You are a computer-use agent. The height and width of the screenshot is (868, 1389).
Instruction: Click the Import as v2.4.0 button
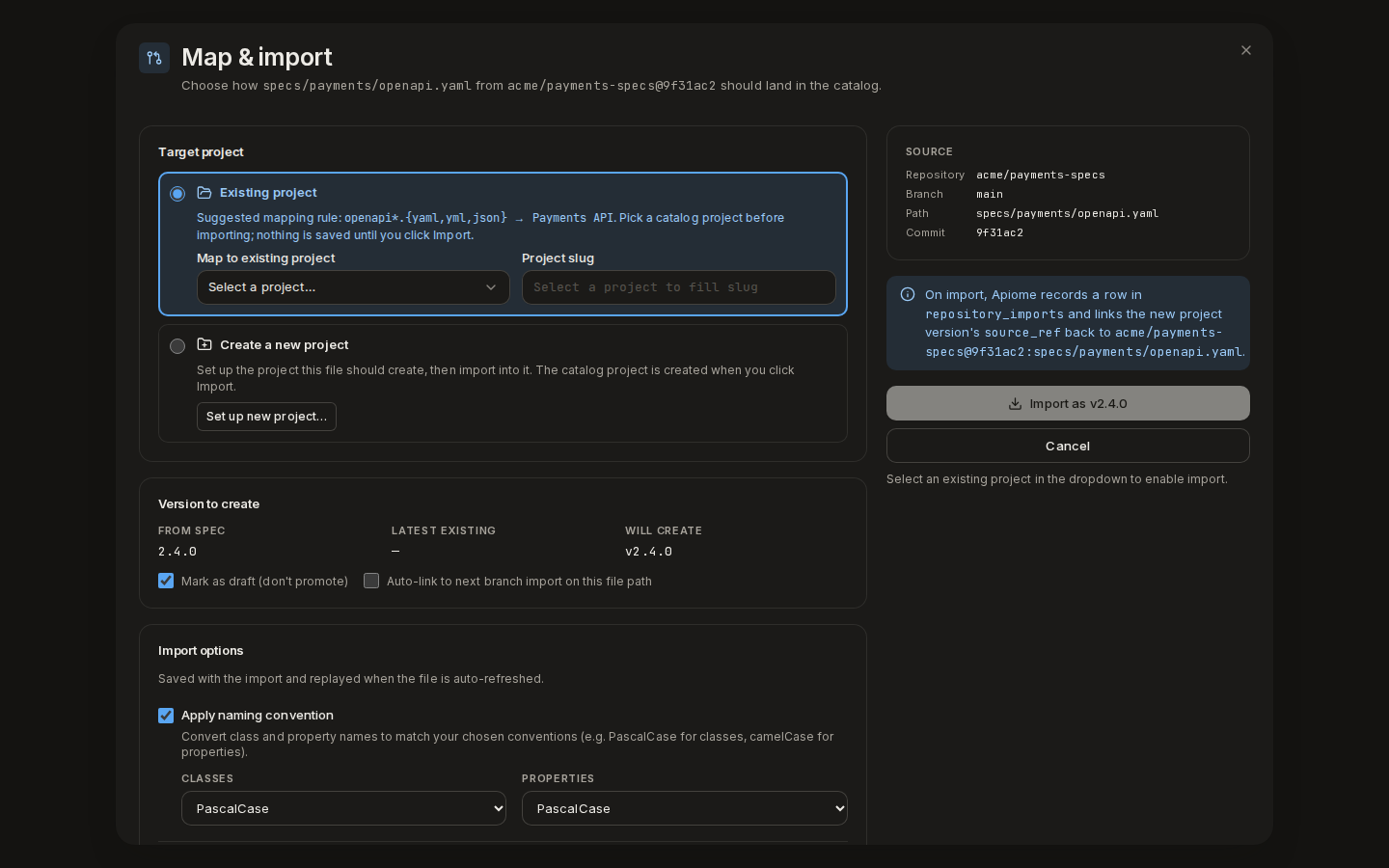point(1068,403)
